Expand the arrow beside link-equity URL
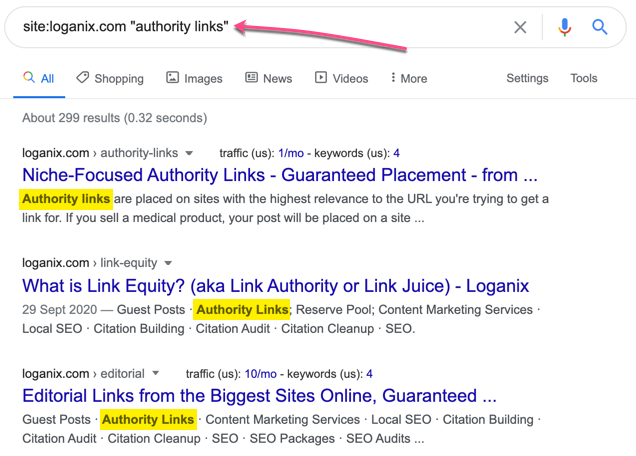636x456 pixels. click(x=168, y=263)
